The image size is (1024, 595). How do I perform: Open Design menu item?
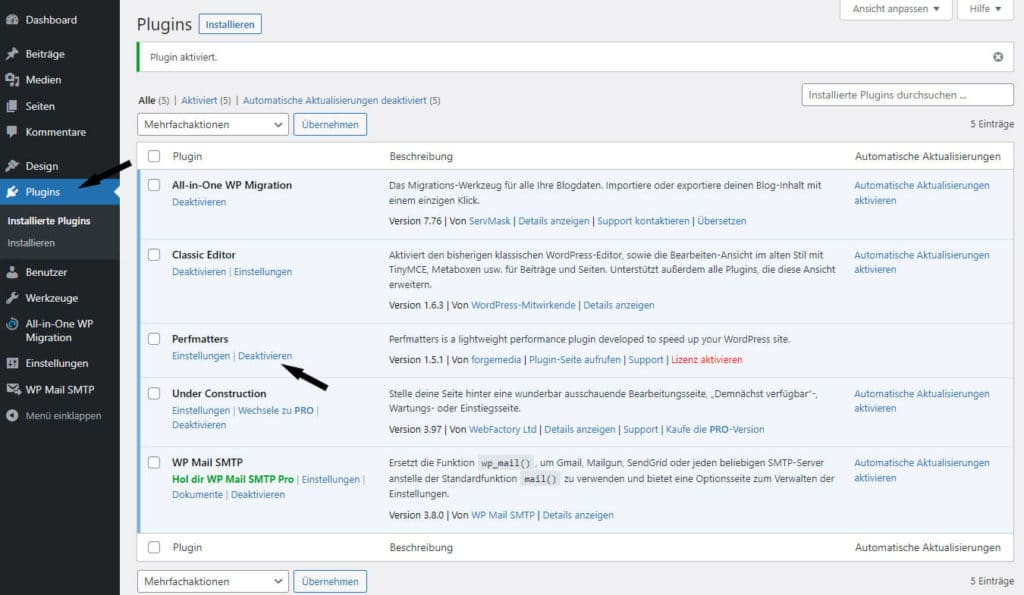[x=42, y=166]
